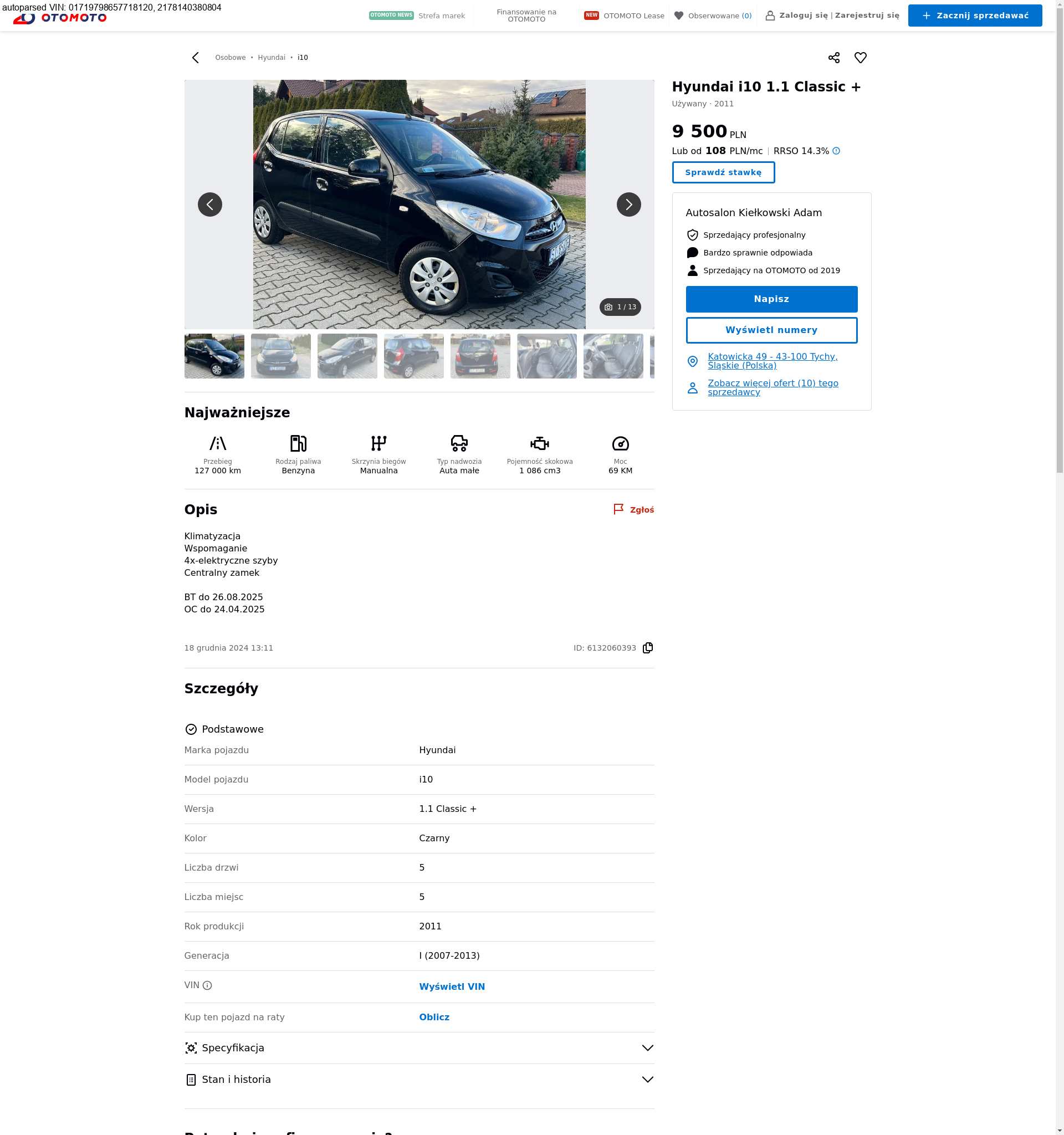Select the fifth thumbnail showing car rear
The image size is (1064, 1135).
click(x=480, y=356)
